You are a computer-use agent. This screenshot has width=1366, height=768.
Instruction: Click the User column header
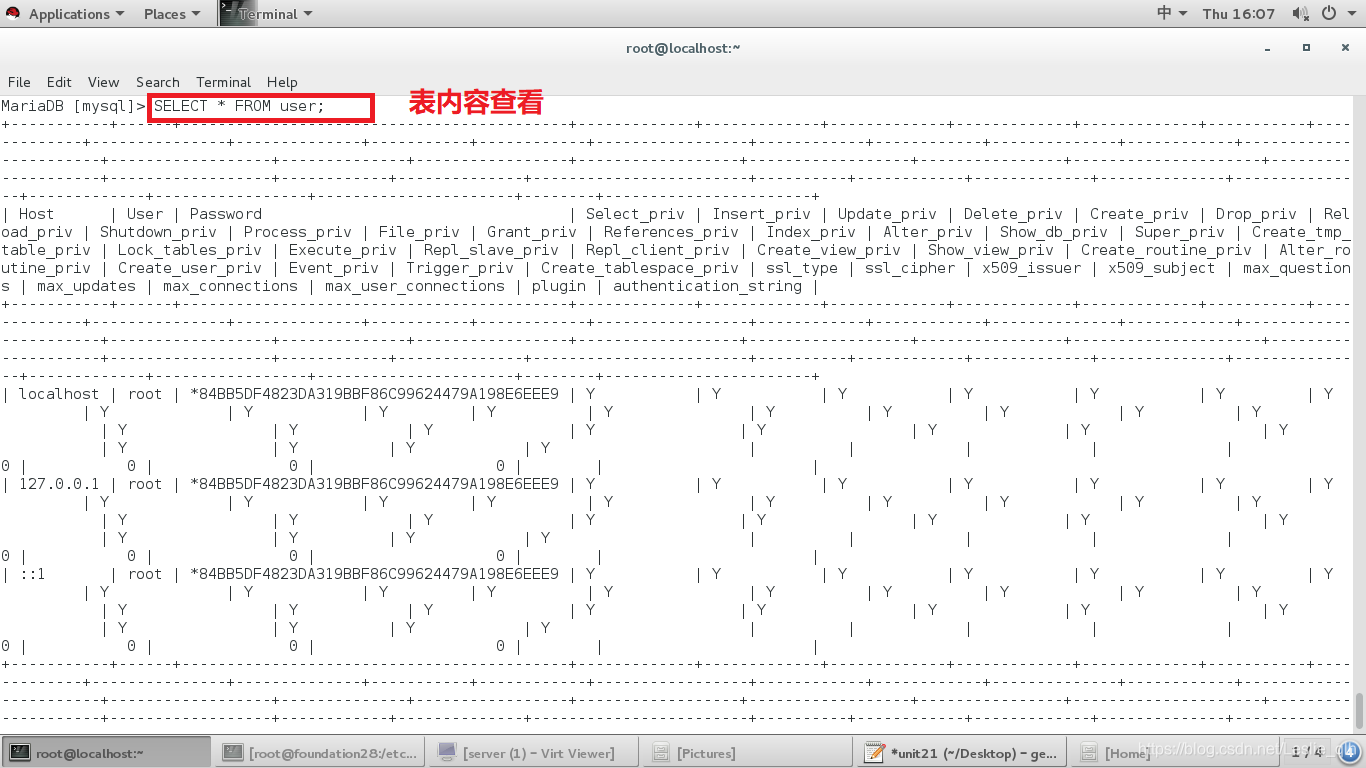[x=144, y=214]
